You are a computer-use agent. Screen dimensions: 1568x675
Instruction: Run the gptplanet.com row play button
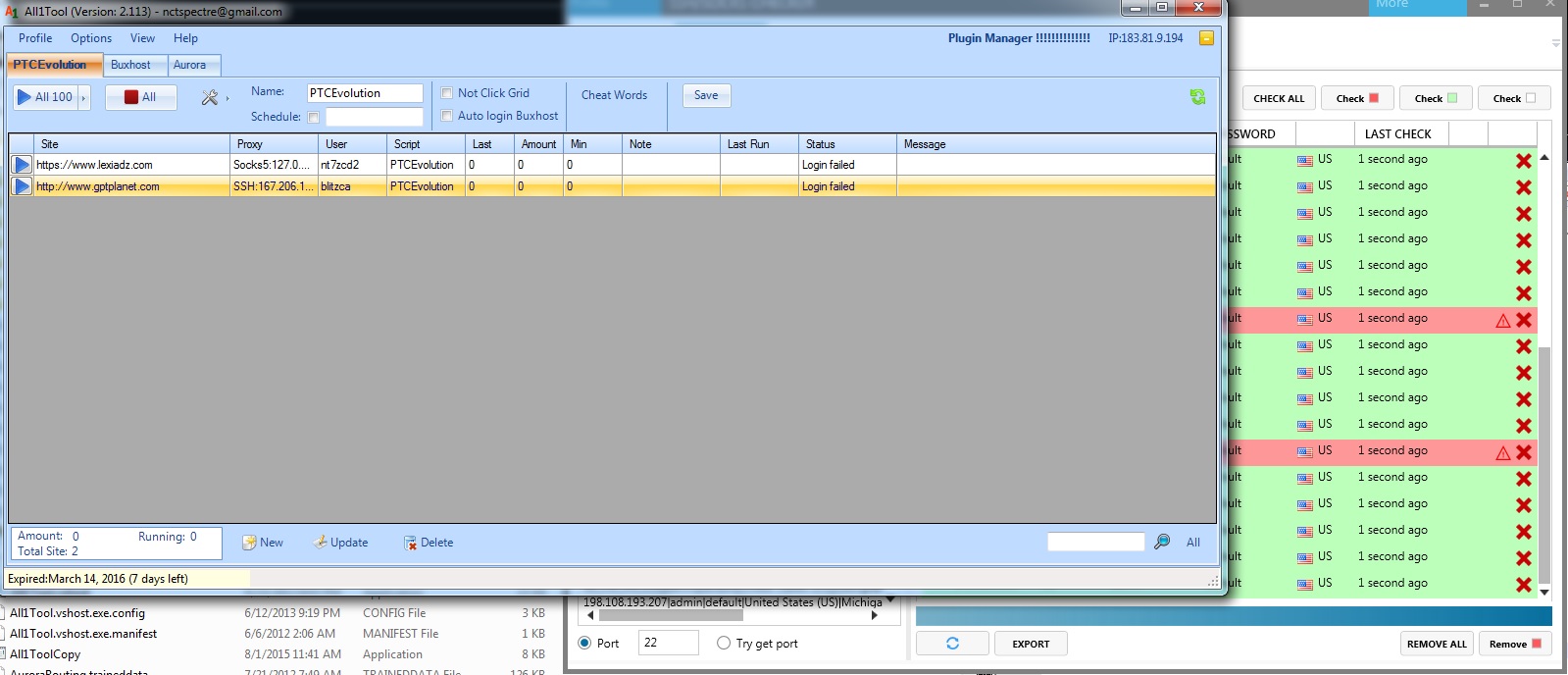(22, 186)
